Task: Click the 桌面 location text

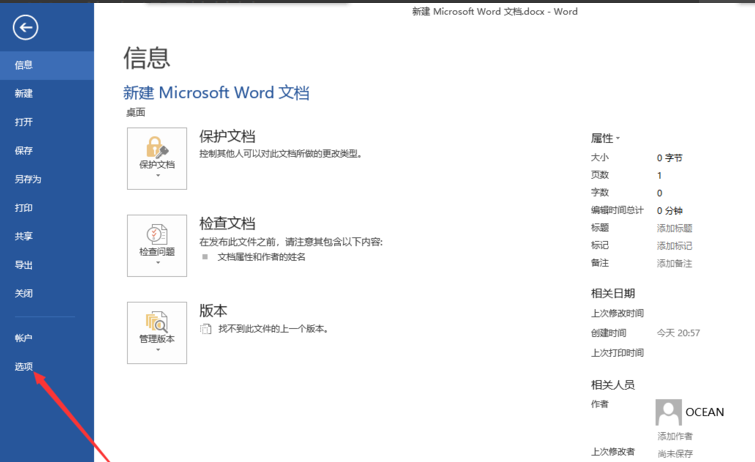Action: pyautogui.click(x=136, y=113)
